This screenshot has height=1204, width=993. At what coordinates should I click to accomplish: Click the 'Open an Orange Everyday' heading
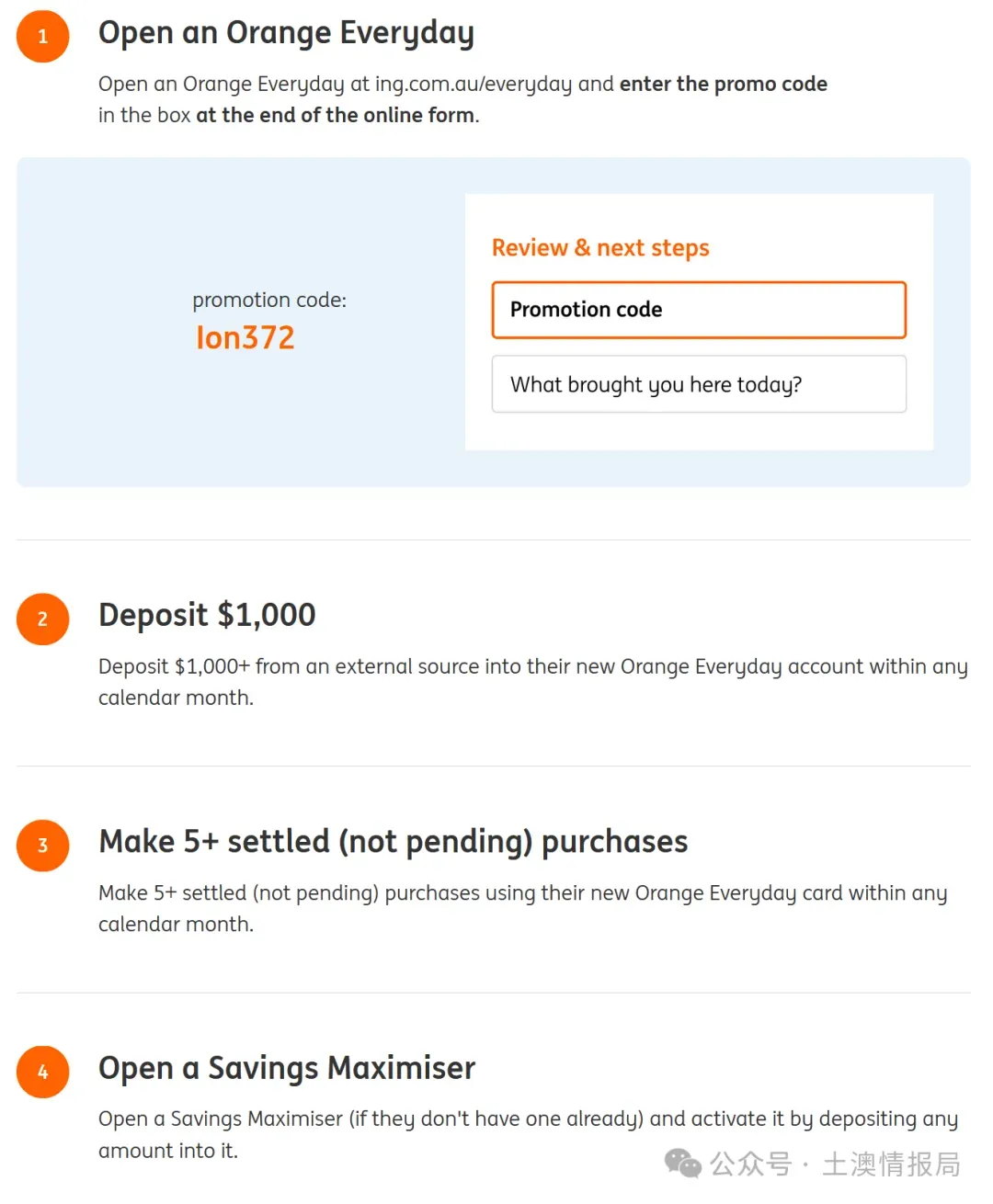pos(286,33)
